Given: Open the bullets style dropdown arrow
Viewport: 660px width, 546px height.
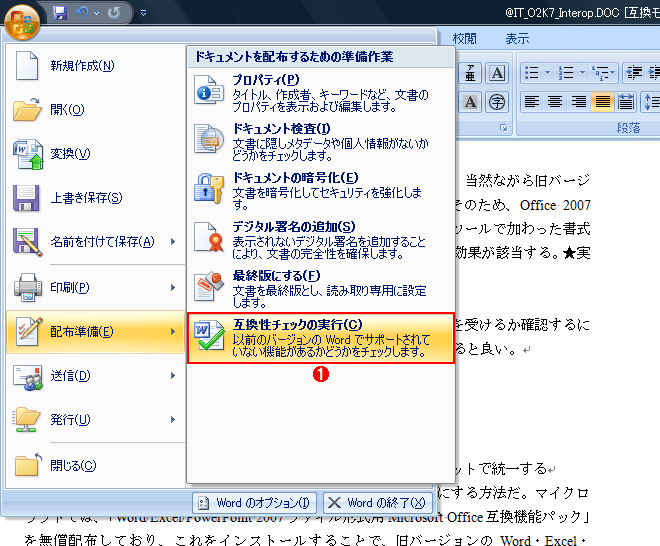Looking at the screenshot, I should 547,72.
